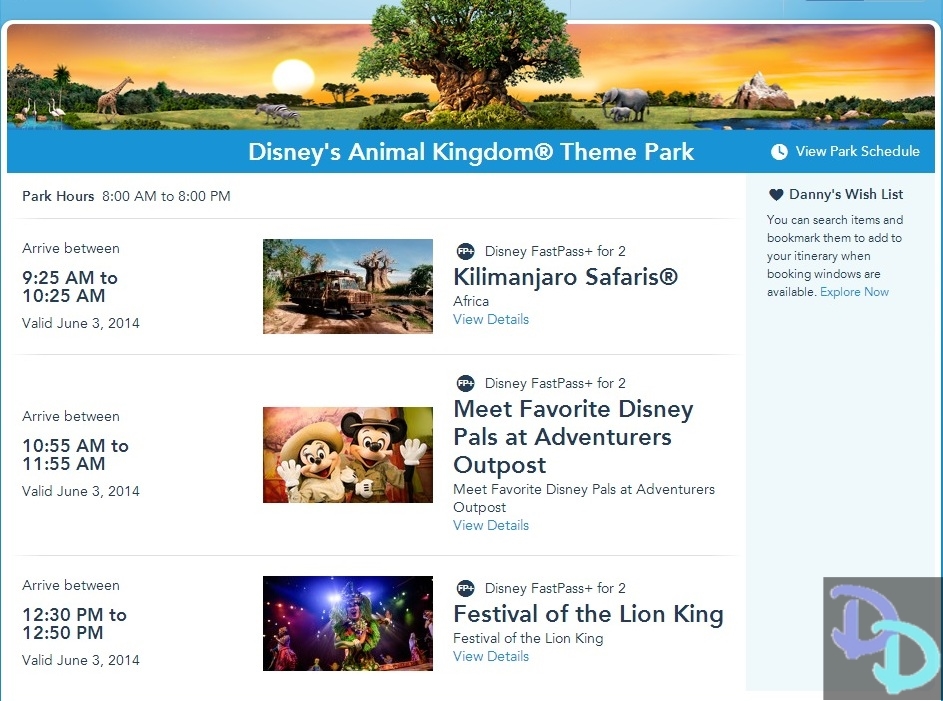This screenshot has height=701, width=943.
Task: Open the Mickey and Minnie Adventurers Outpost photo
Action: pyautogui.click(x=347, y=455)
